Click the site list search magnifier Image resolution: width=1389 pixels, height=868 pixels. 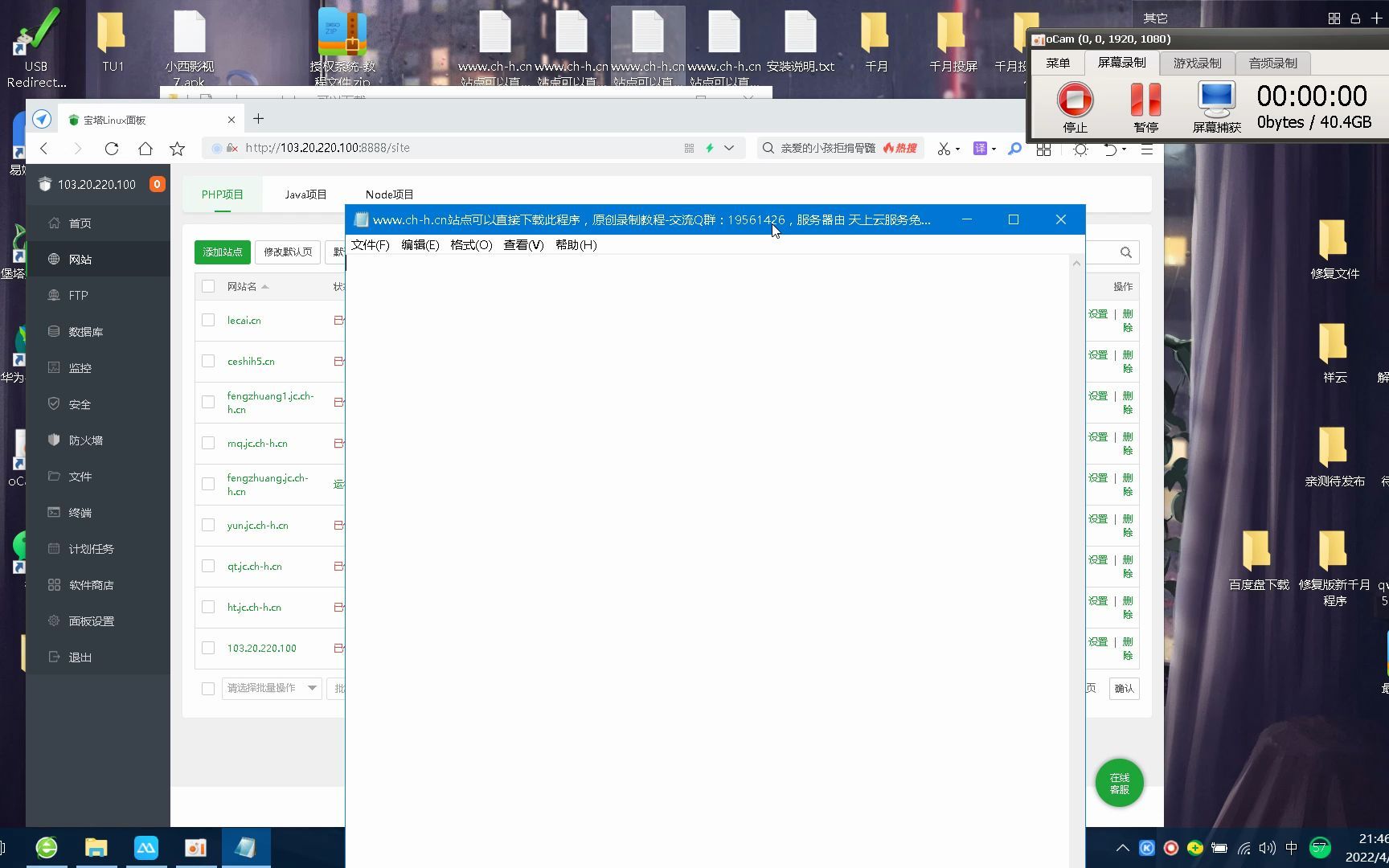(x=1126, y=252)
